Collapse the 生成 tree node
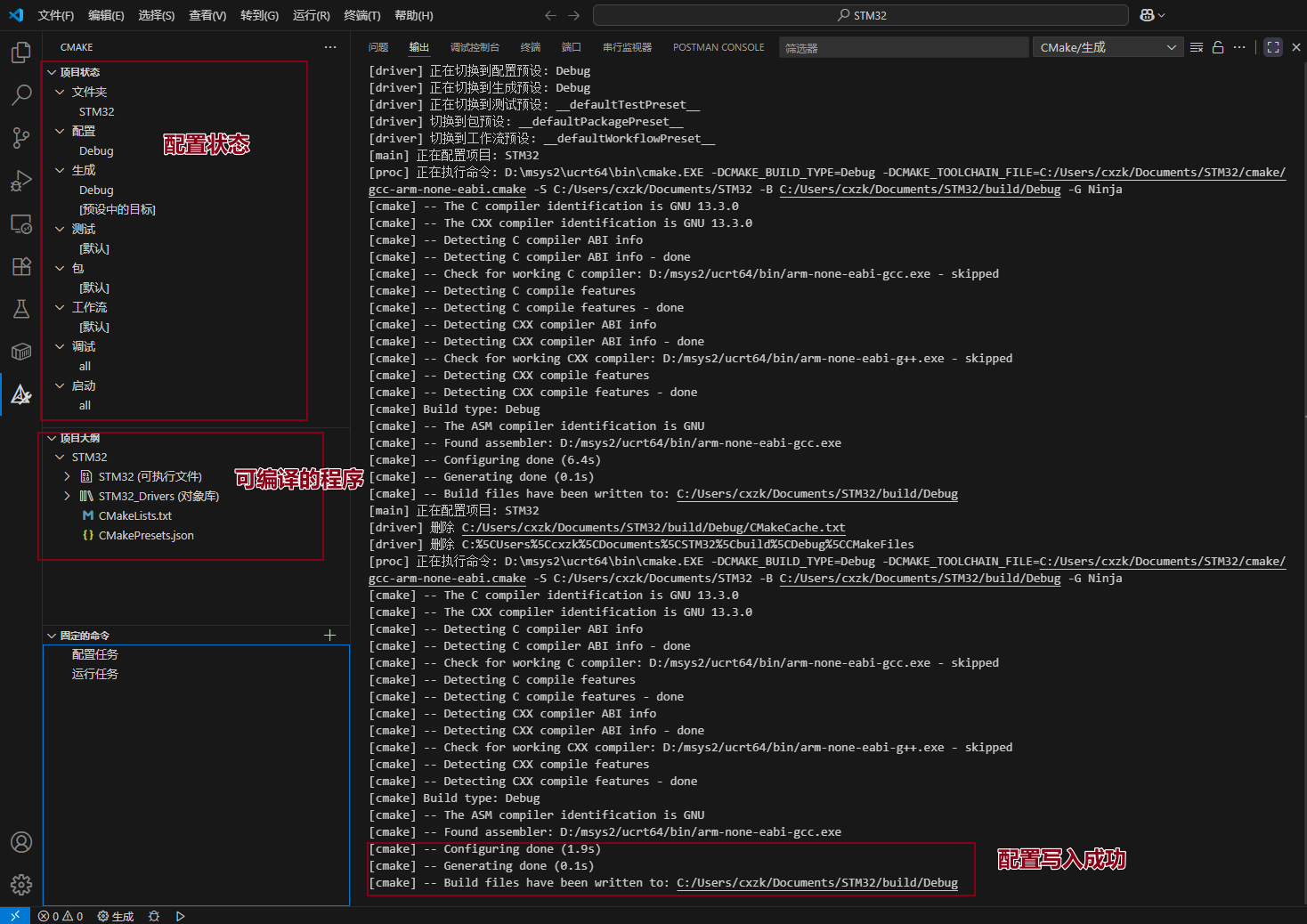Viewport: 1307px width, 924px height. (60, 170)
